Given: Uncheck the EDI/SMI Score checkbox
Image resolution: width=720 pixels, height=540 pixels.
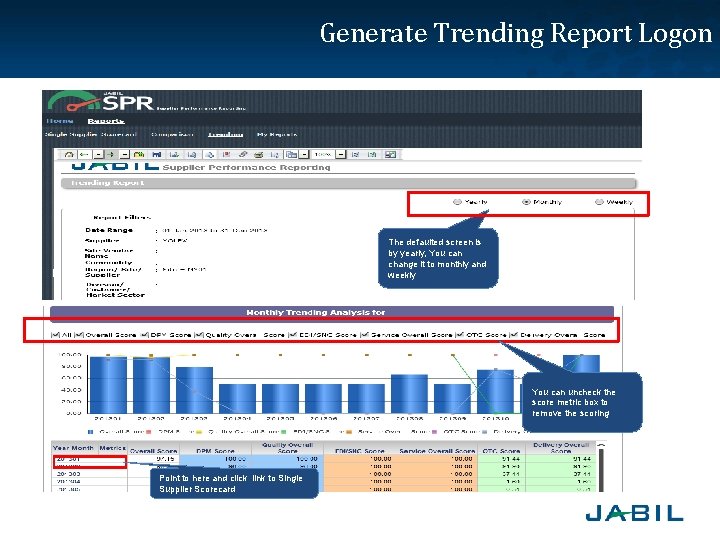Looking at the screenshot, I should 292,335.
